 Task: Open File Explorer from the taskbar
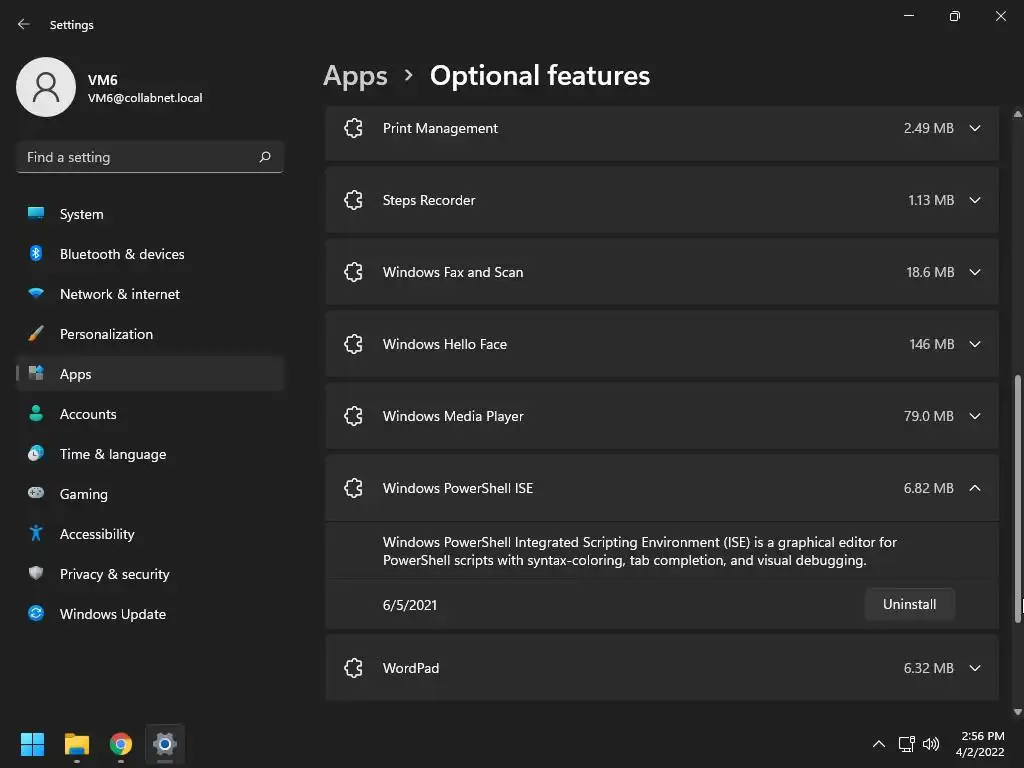[77, 744]
